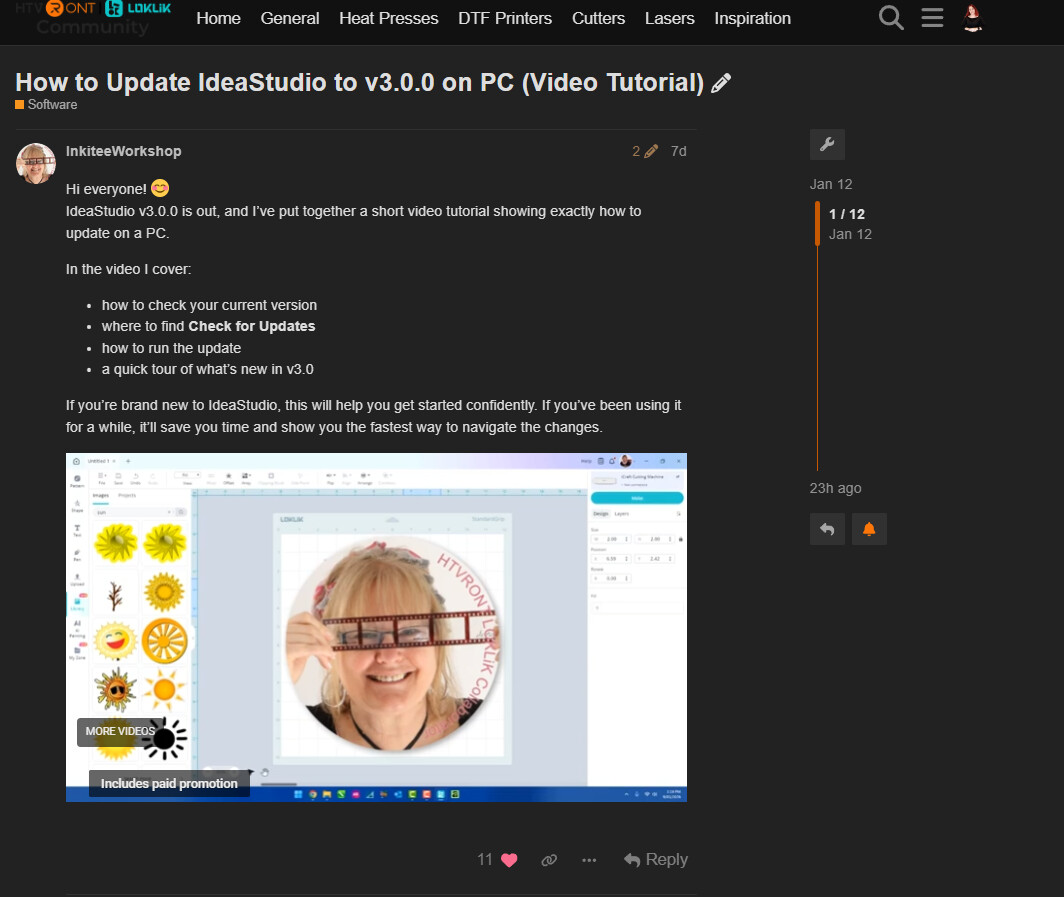1064x897 pixels.
Task: Show more post actions via ellipsis
Action: [589, 860]
